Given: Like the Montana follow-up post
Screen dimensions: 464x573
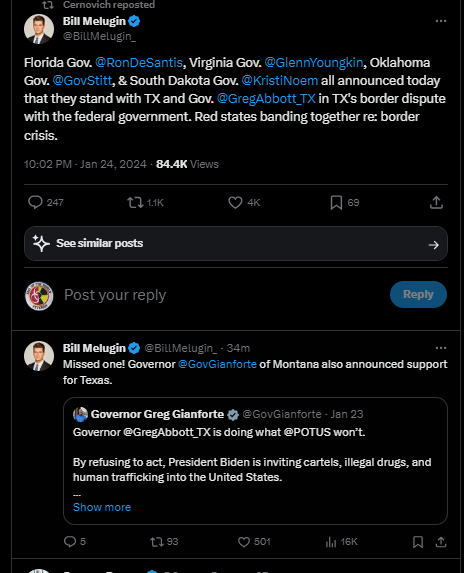Looking at the screenshot, I should (x=244, y=542).
